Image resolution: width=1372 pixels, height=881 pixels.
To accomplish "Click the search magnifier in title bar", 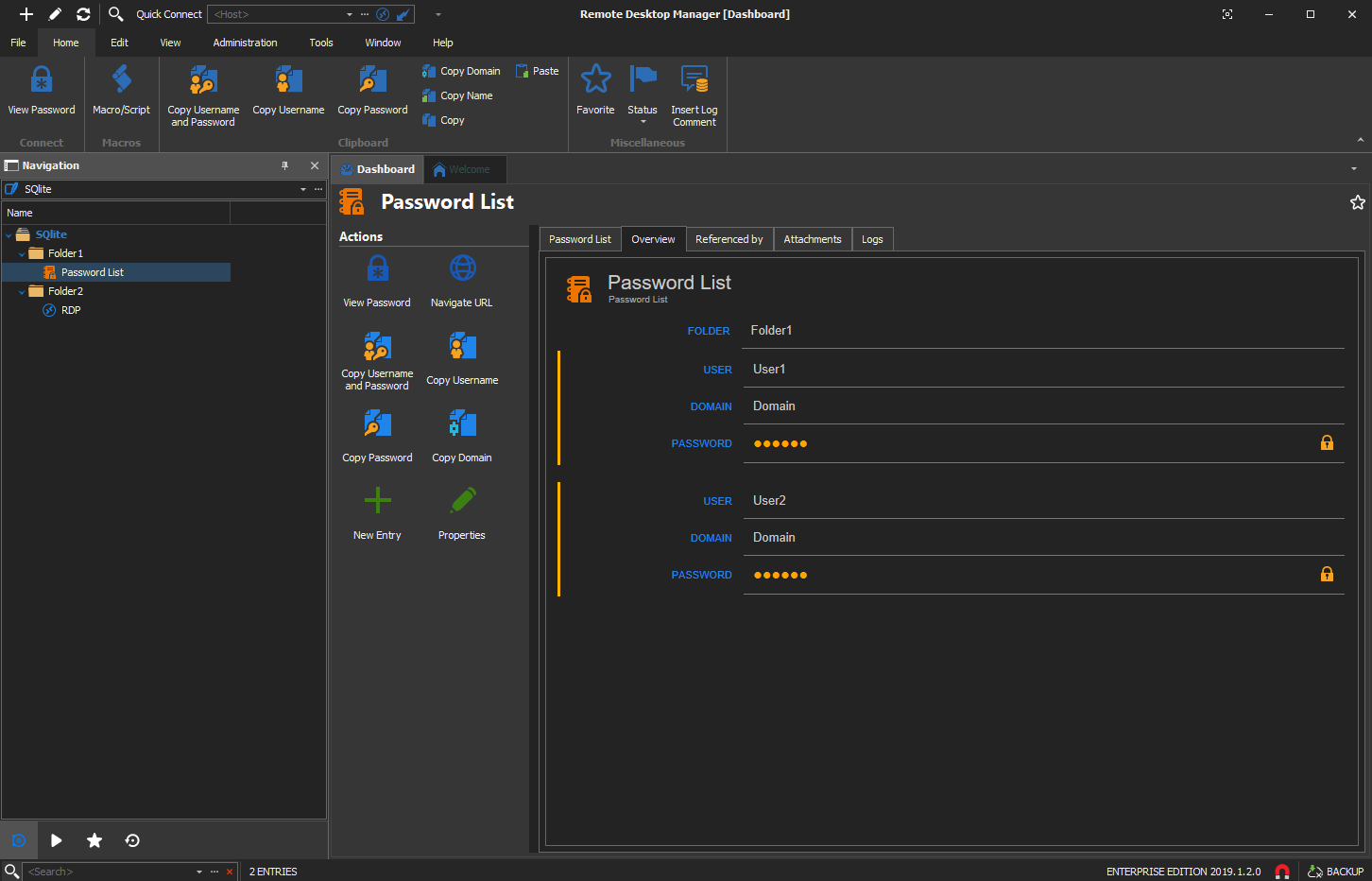I will pos(115,14).
